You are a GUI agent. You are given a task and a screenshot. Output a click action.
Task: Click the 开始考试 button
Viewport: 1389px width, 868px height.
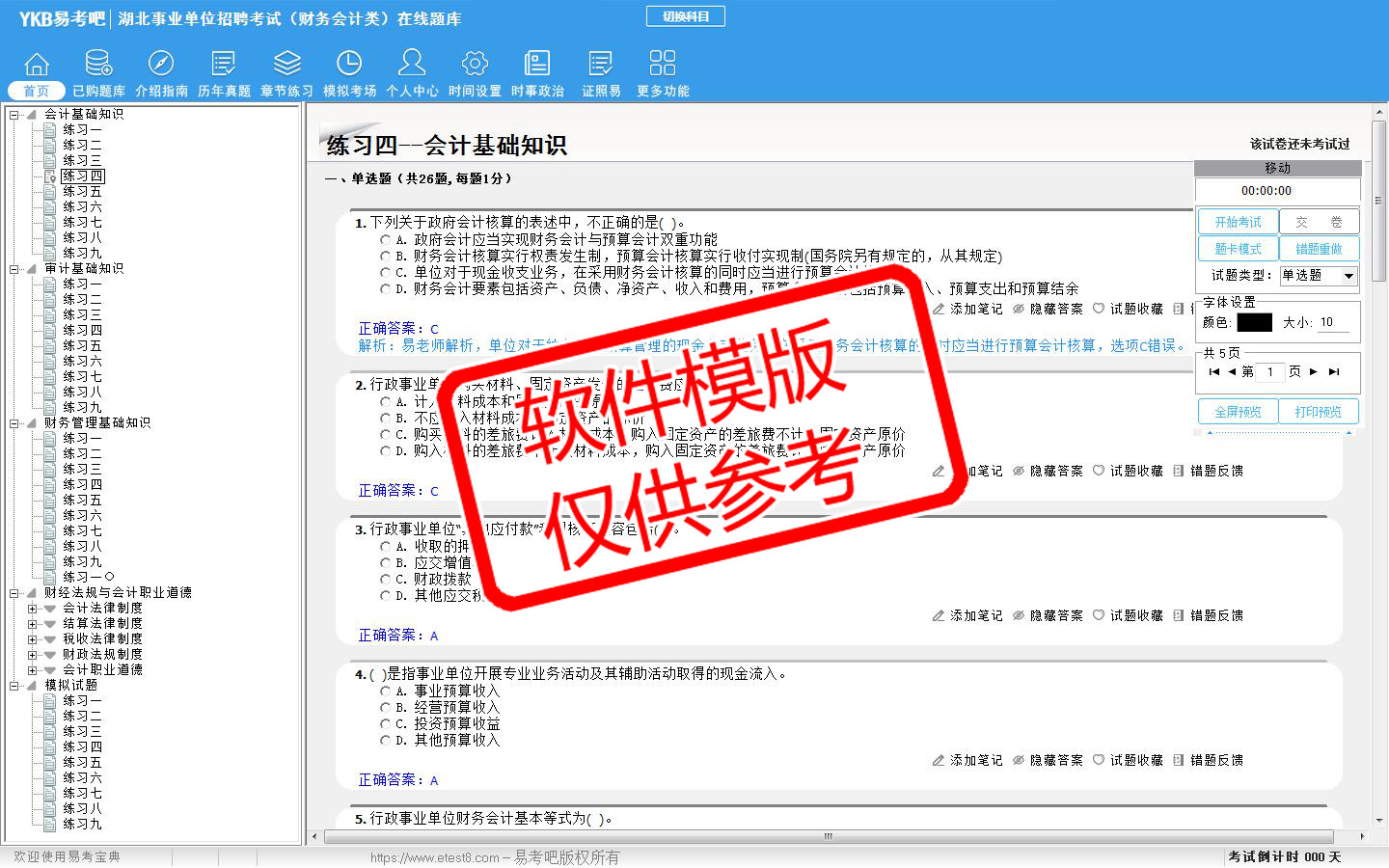tap(1238, 222)
